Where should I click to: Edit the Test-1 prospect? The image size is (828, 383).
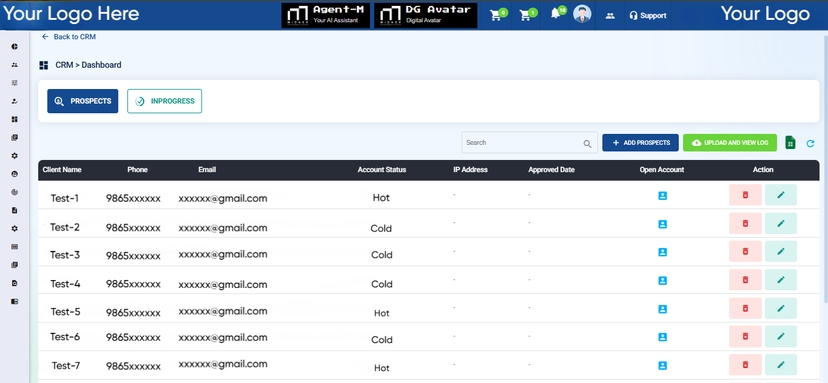[781, 195]
